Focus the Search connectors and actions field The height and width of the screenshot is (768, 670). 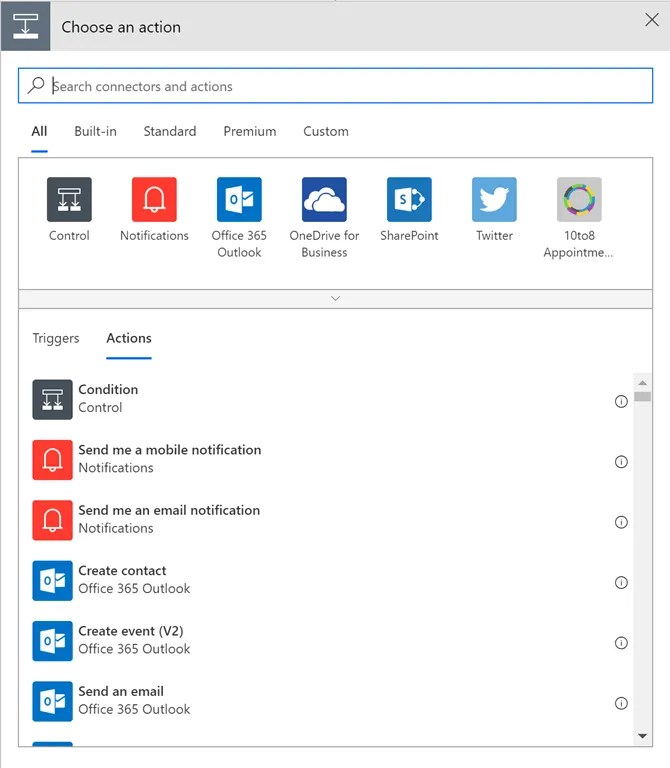click(x=335, y=86)
